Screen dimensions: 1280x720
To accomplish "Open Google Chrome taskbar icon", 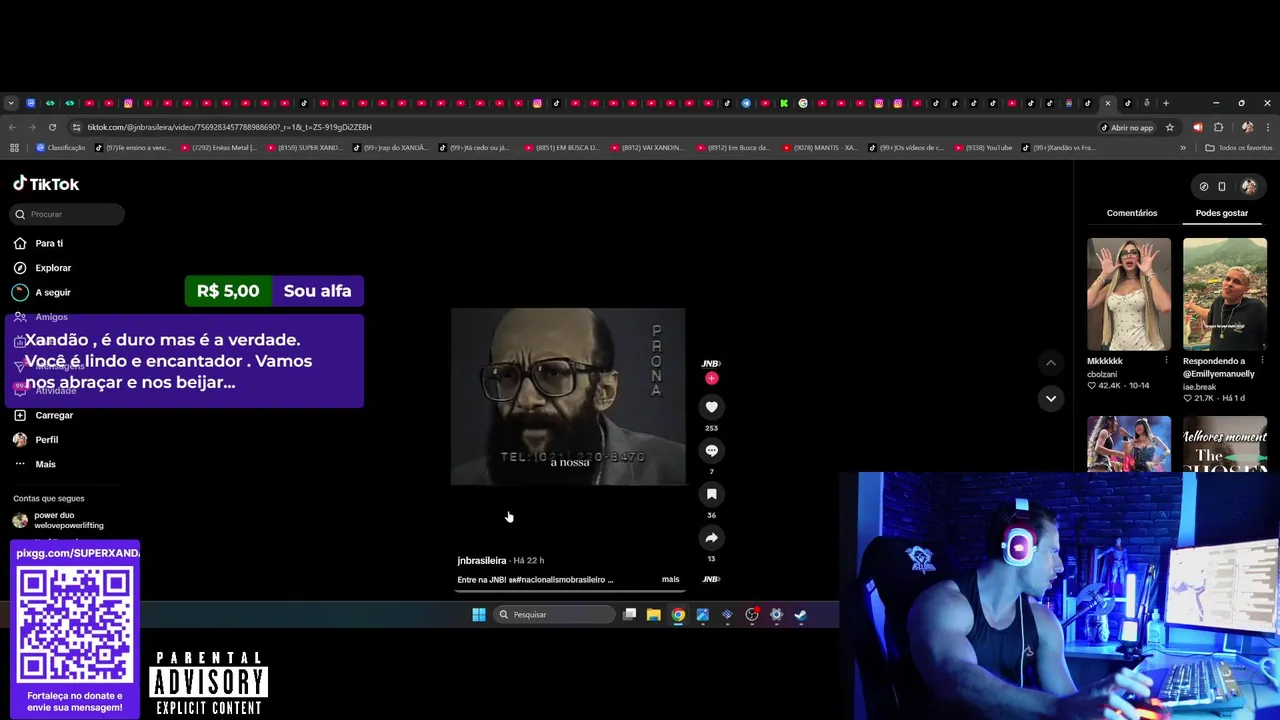I will click(x=678, y=615).
